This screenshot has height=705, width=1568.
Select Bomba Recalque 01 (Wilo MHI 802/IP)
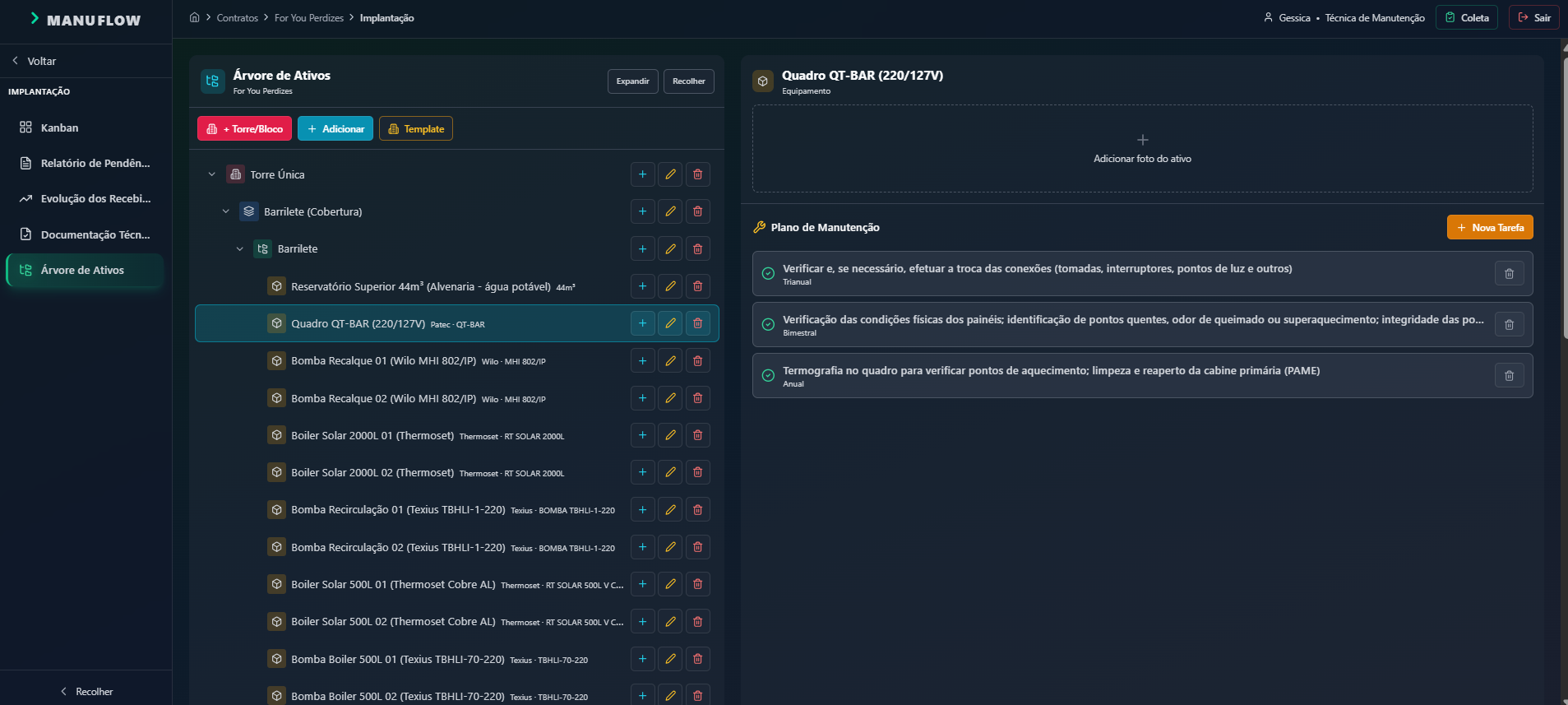tap(457, 361)
